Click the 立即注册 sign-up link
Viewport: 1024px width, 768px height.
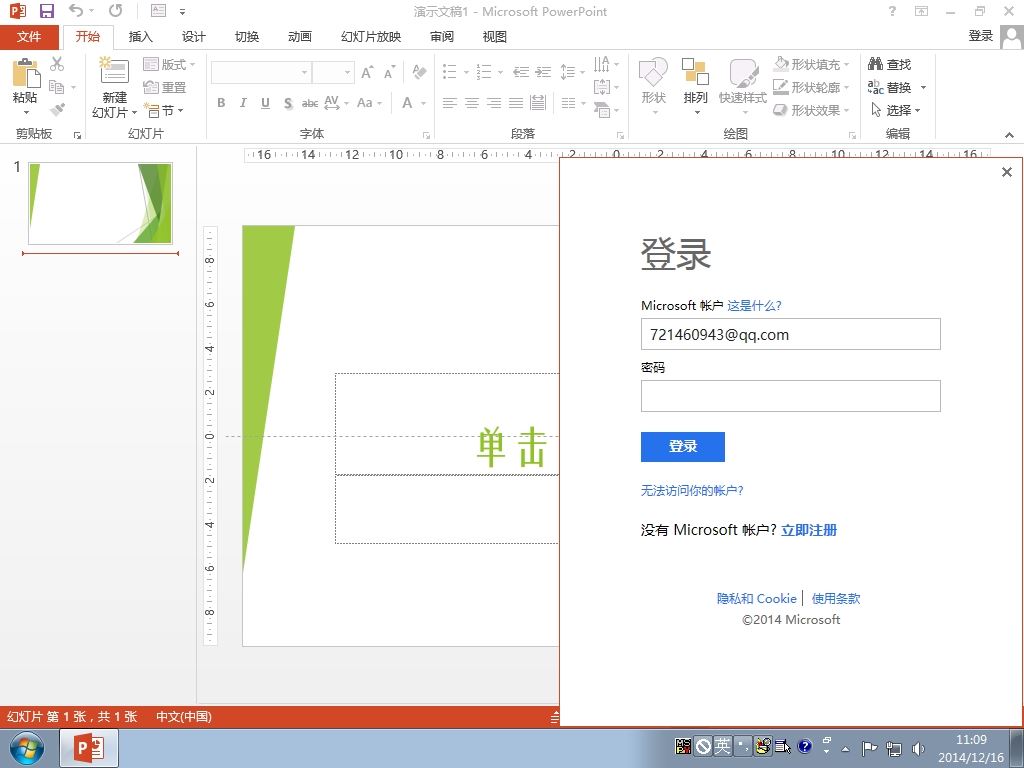[x=809, y=530]
